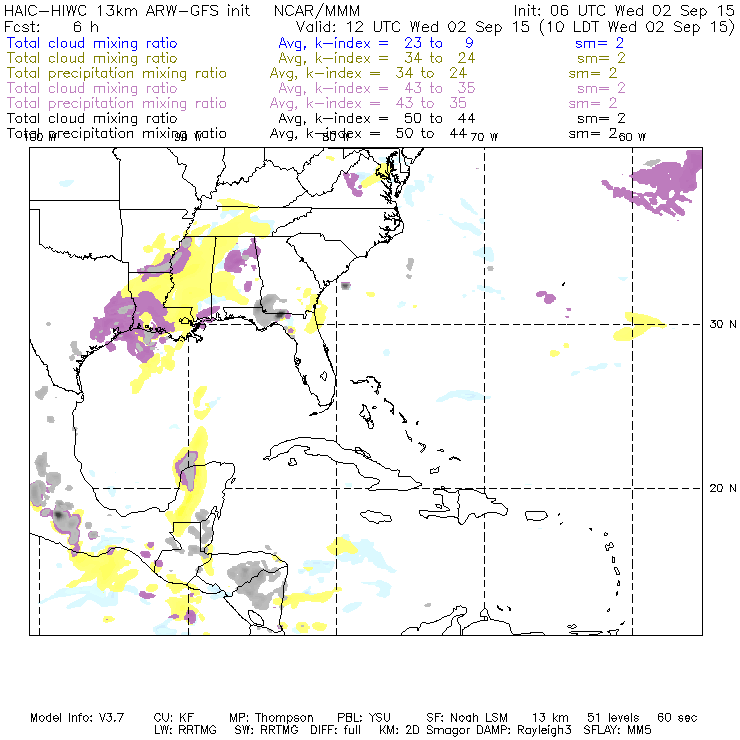Click the "60 W" longitude label
The image size is (740, 740).
pos(632,137)
